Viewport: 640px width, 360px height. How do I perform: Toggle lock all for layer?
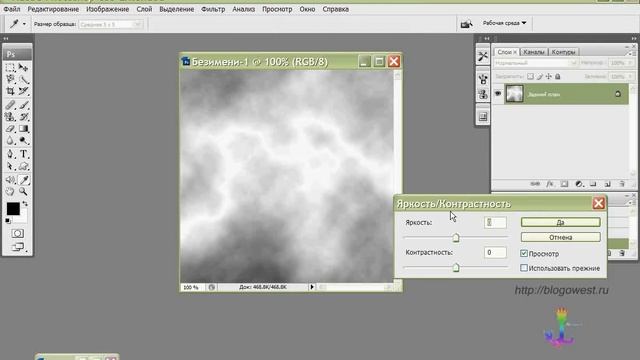click(x=558, y=76)
